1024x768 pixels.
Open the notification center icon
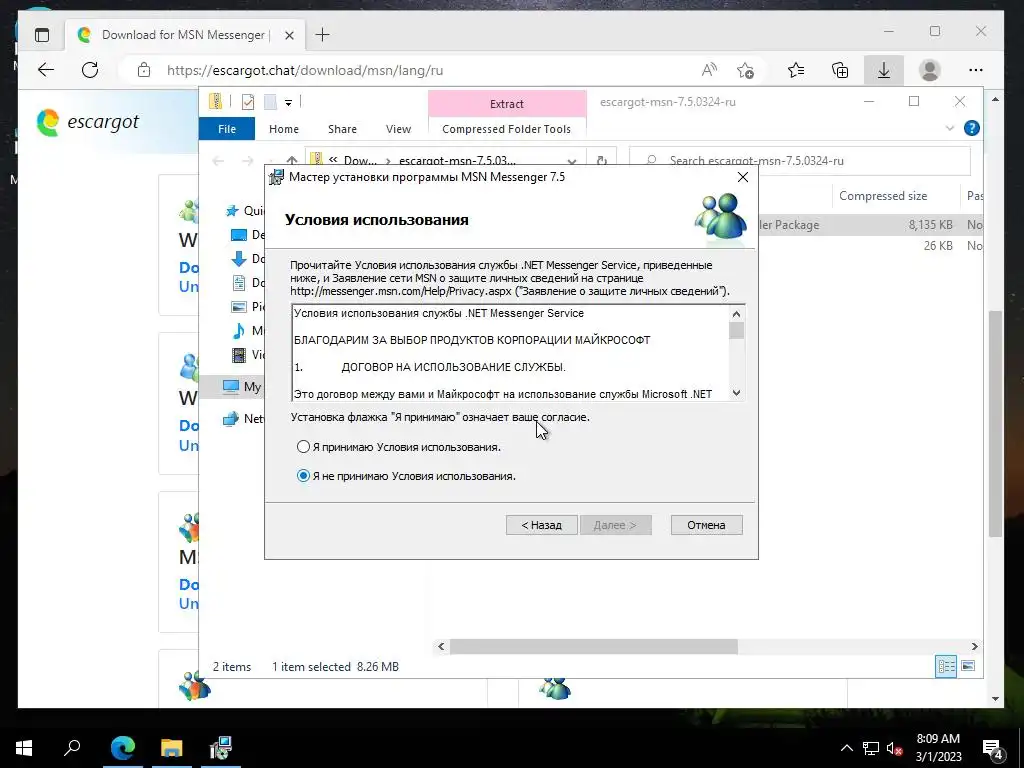(993, 748)
